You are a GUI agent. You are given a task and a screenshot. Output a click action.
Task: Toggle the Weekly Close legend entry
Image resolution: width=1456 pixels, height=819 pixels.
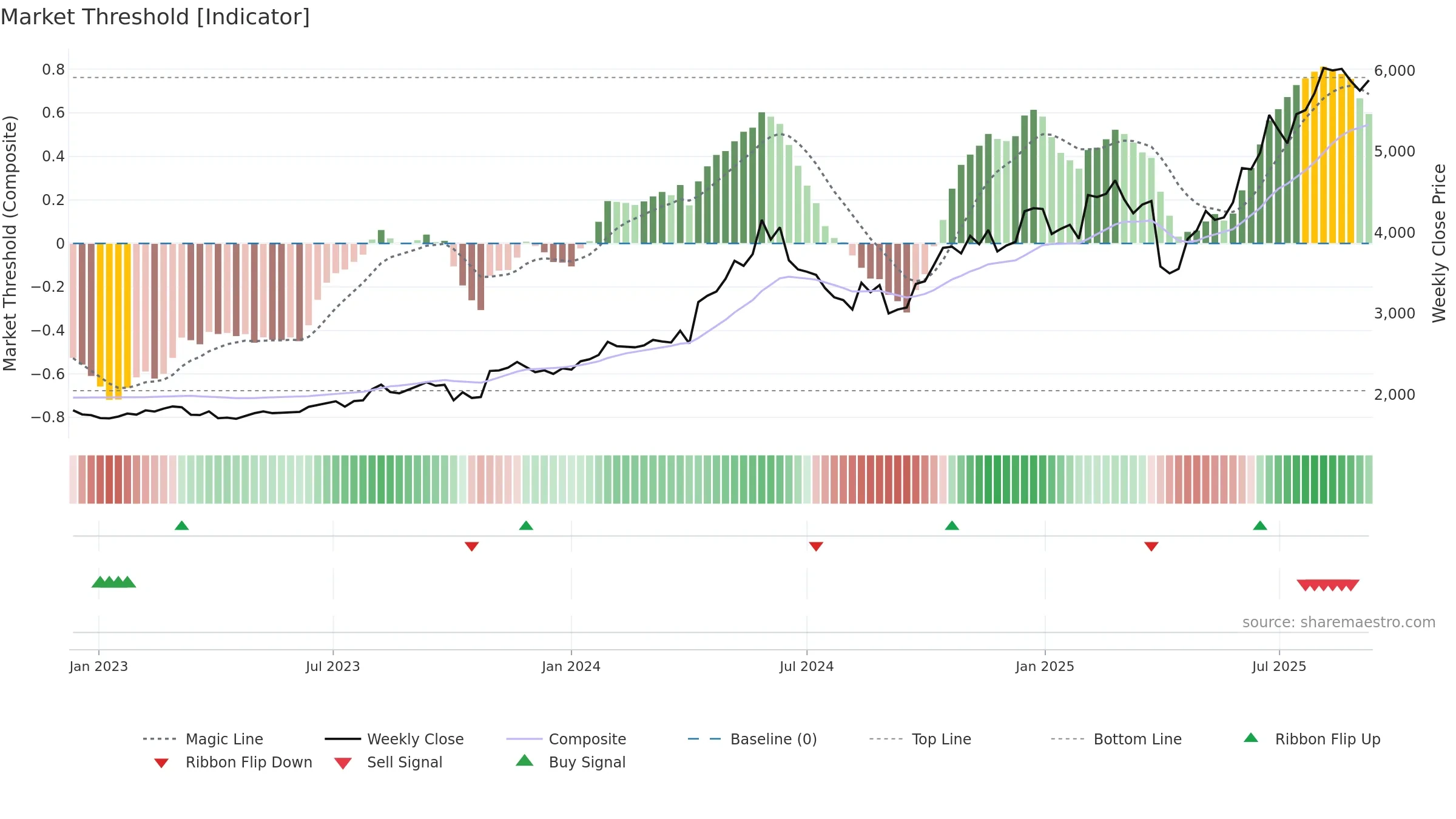tap(394, 739)
